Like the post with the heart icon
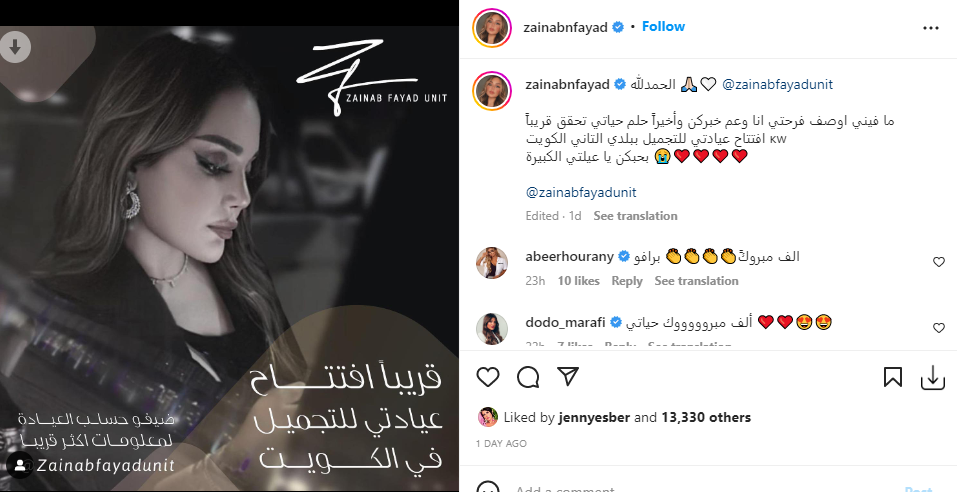 [488, 377]
